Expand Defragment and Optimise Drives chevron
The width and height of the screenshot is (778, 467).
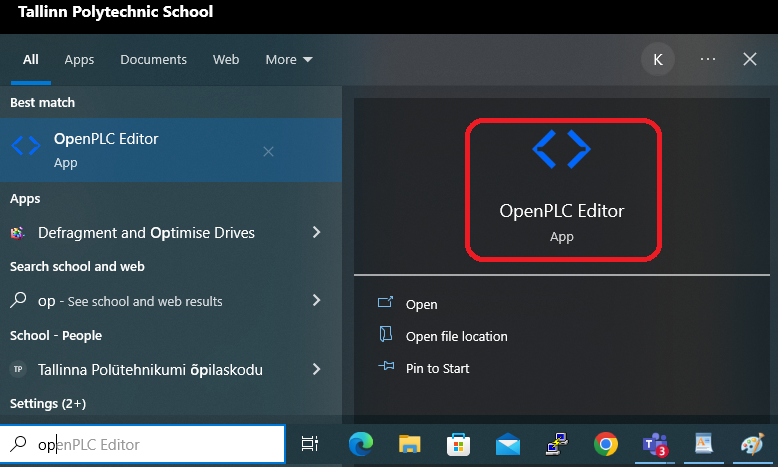[x=317, y=232]
